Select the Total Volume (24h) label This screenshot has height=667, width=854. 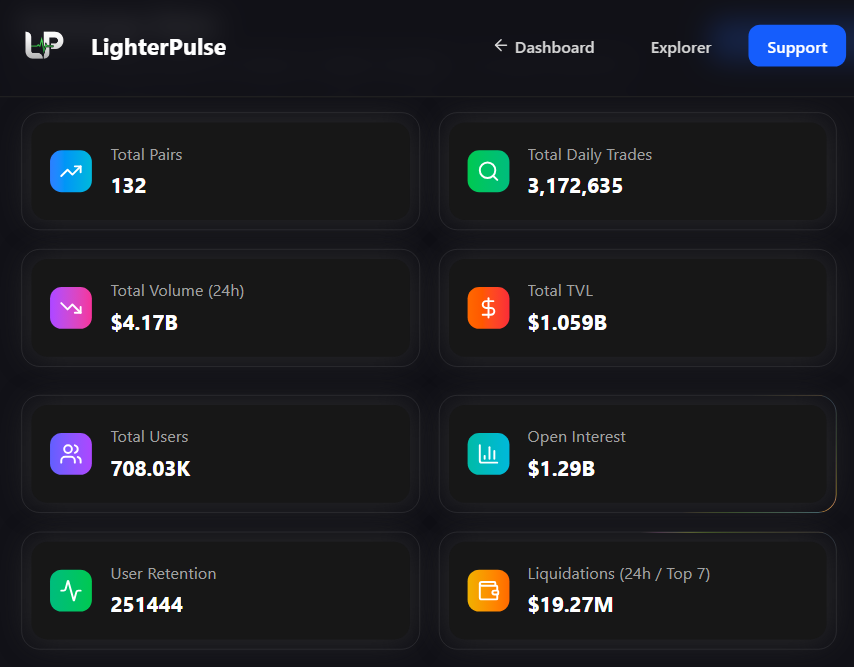coord(178,291)
